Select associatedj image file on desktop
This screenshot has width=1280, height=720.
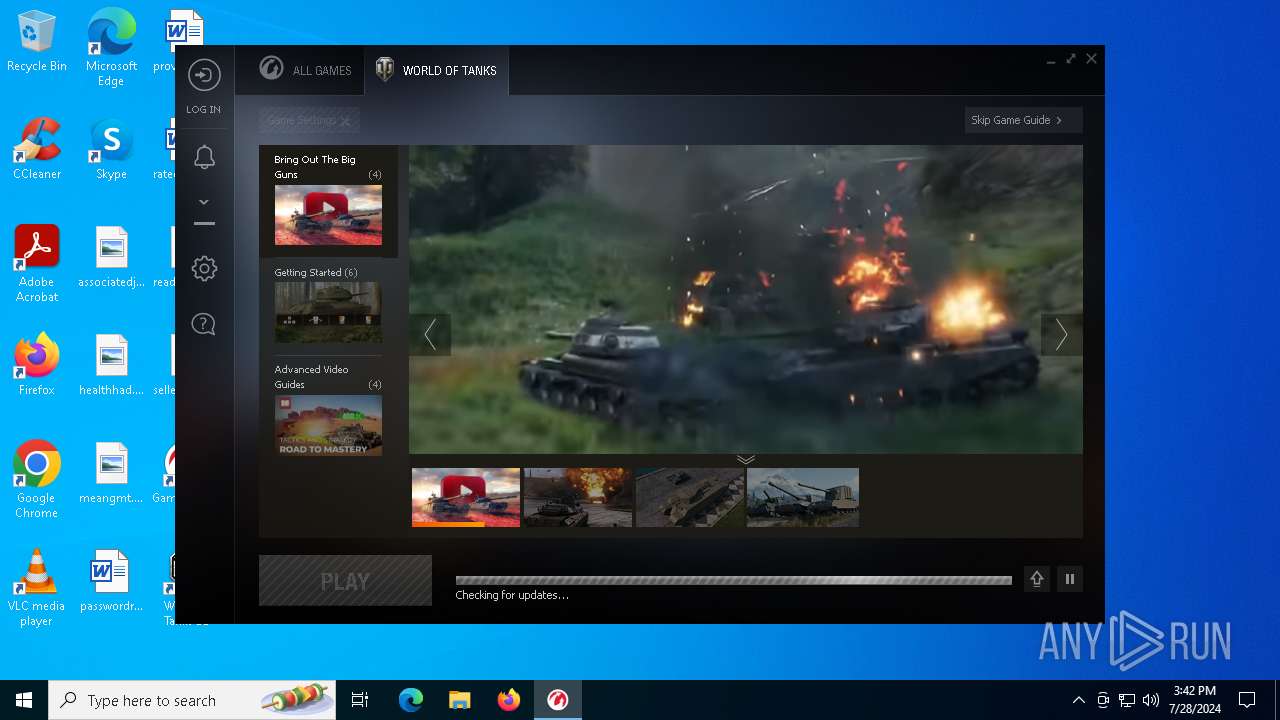pos(111,257)
